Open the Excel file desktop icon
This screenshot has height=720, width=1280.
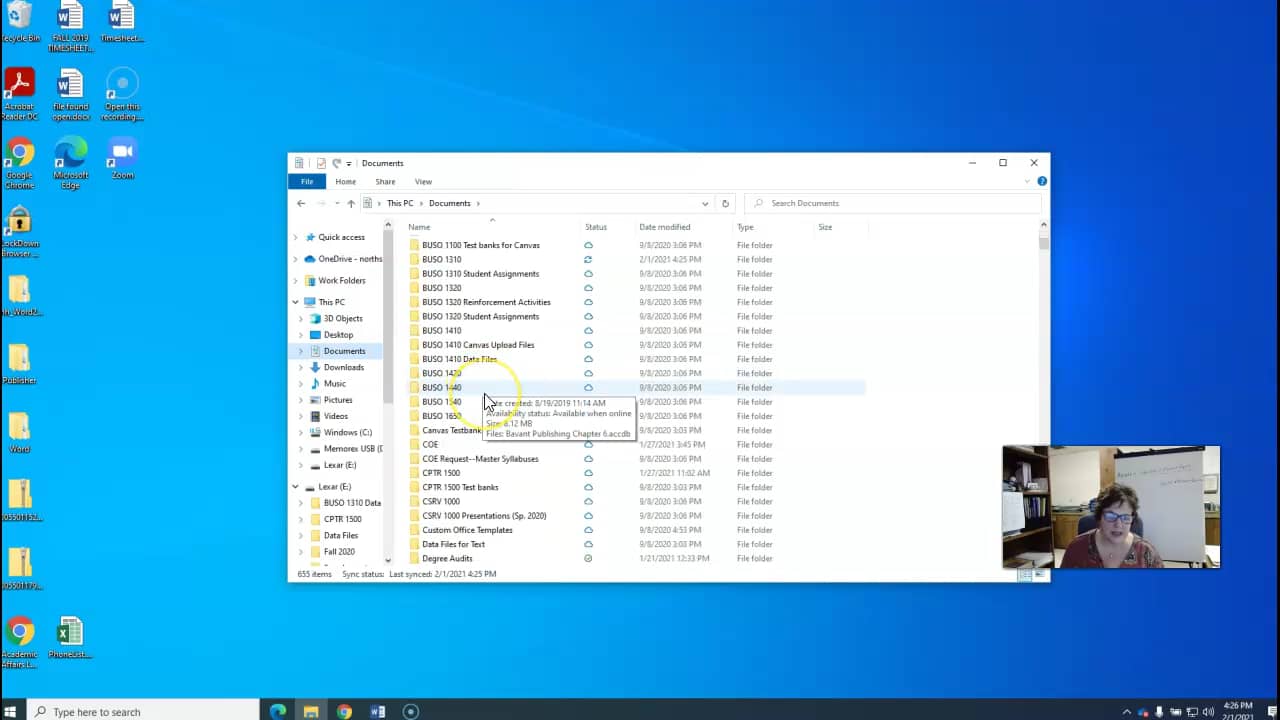69,638
